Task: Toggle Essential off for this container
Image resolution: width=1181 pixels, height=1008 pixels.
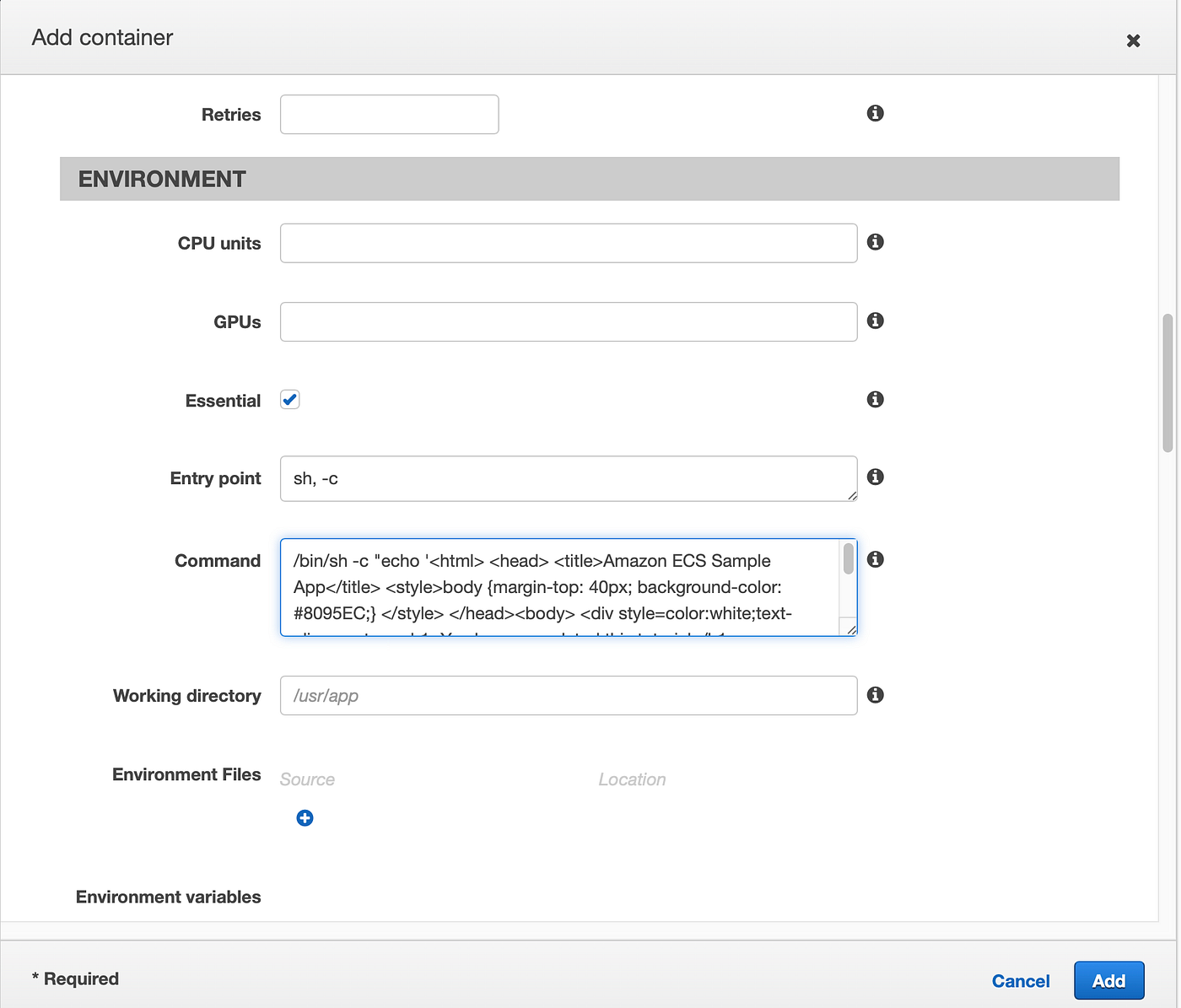Action: click(x=289, y=399)
